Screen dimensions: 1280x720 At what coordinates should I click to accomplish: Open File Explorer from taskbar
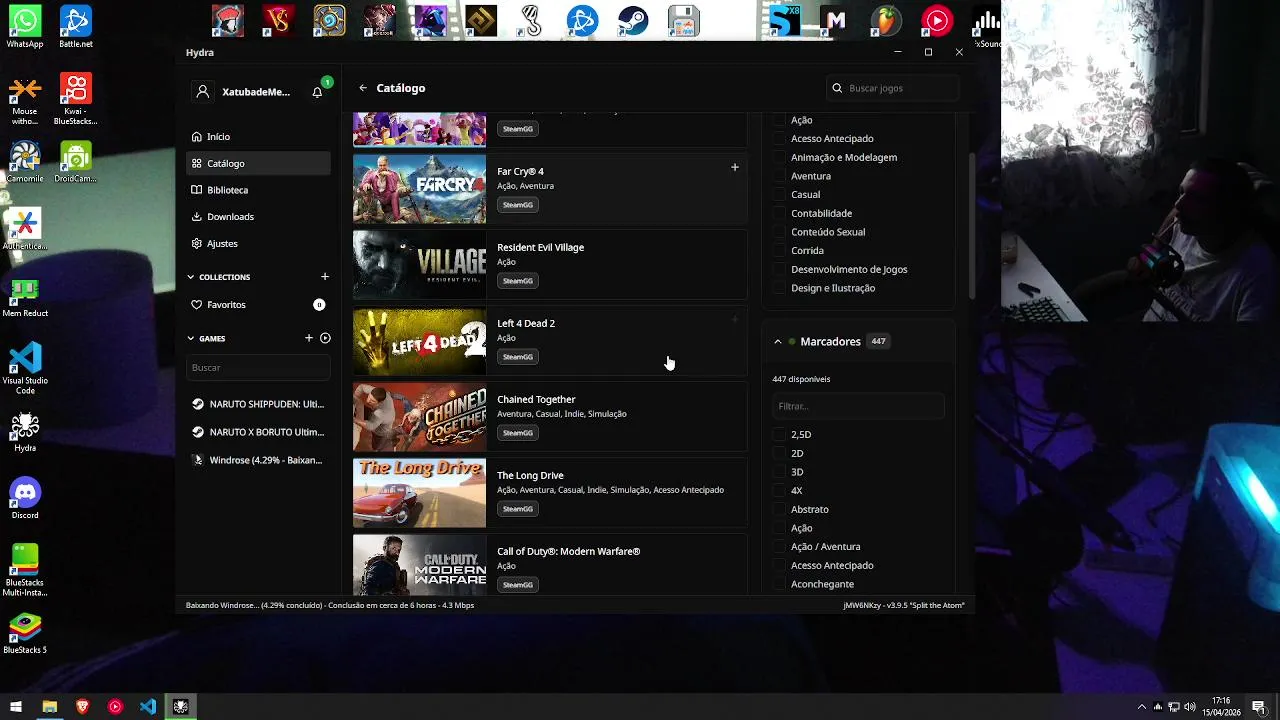click(49, 707)
